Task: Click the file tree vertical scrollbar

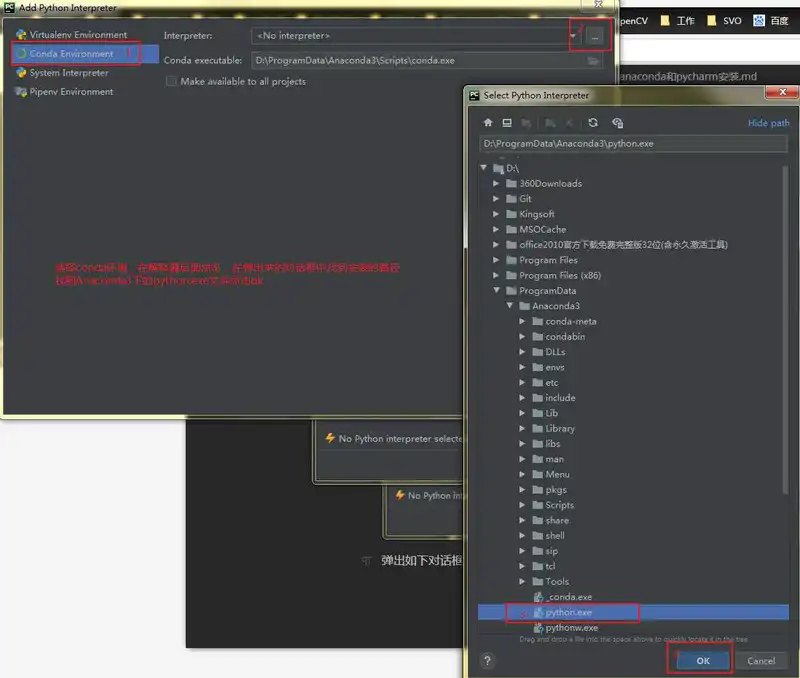Action: coord(785,330)
